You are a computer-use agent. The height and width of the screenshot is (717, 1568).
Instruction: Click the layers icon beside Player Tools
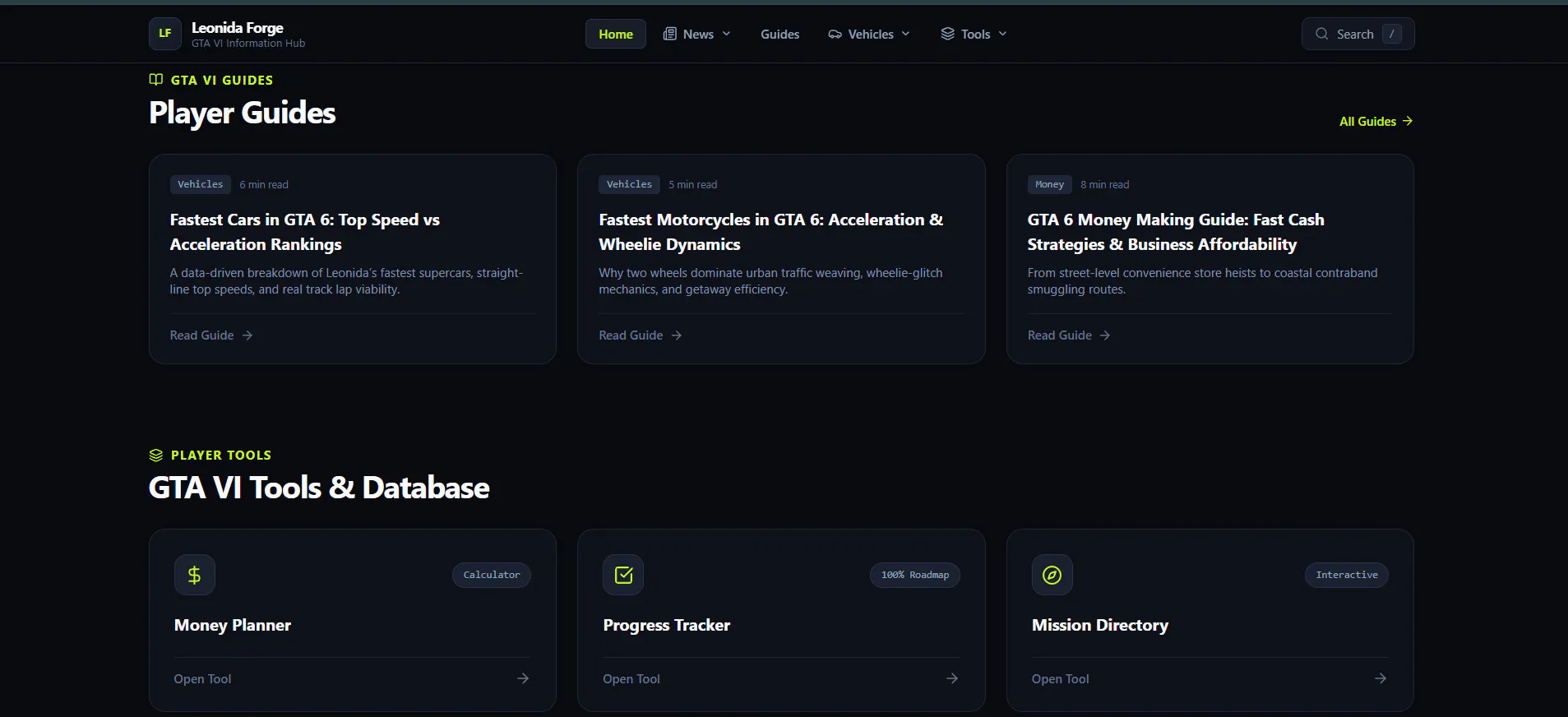pos(156,455)
